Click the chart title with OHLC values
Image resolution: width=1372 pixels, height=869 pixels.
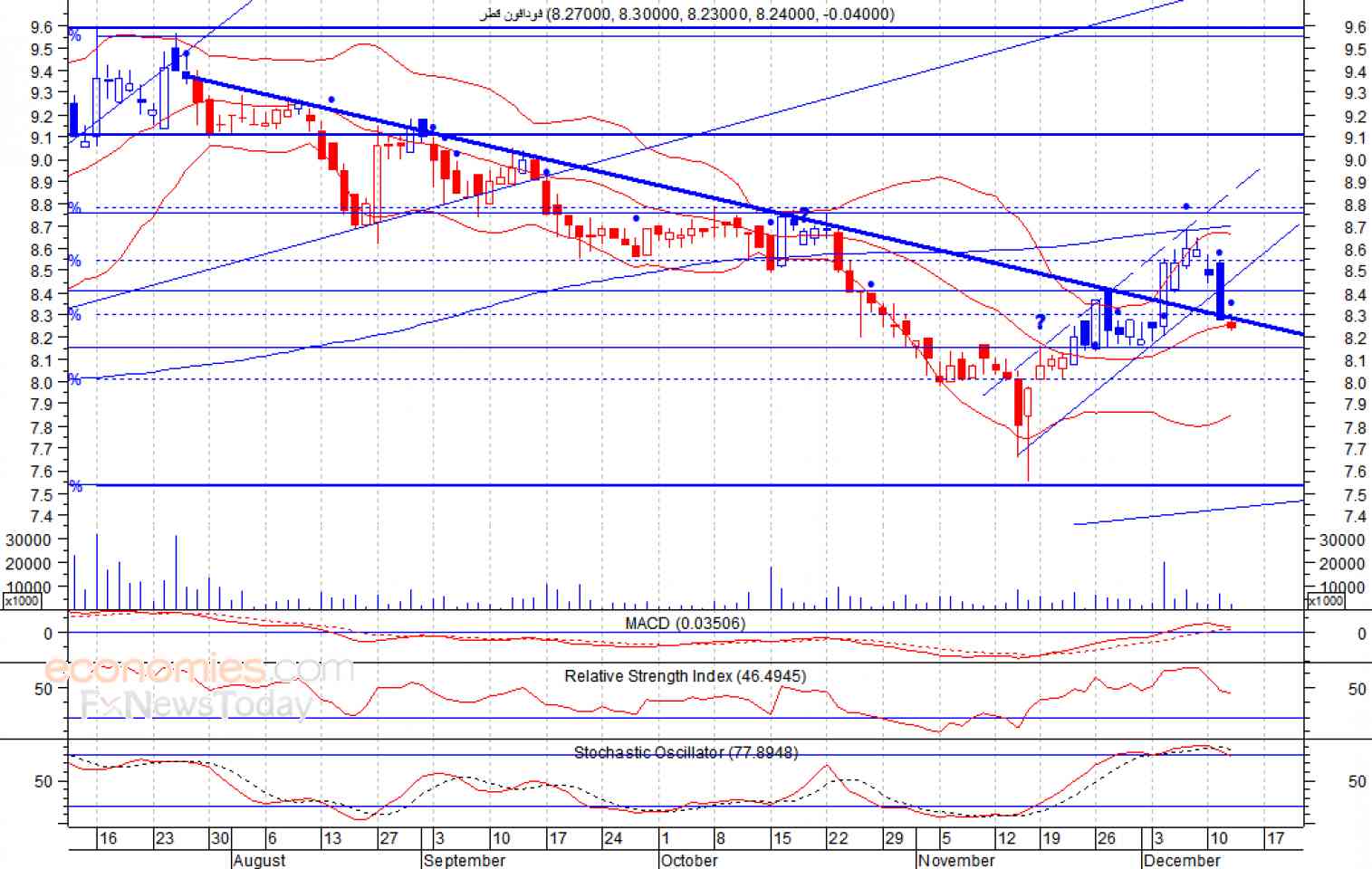tap(686, 14)
